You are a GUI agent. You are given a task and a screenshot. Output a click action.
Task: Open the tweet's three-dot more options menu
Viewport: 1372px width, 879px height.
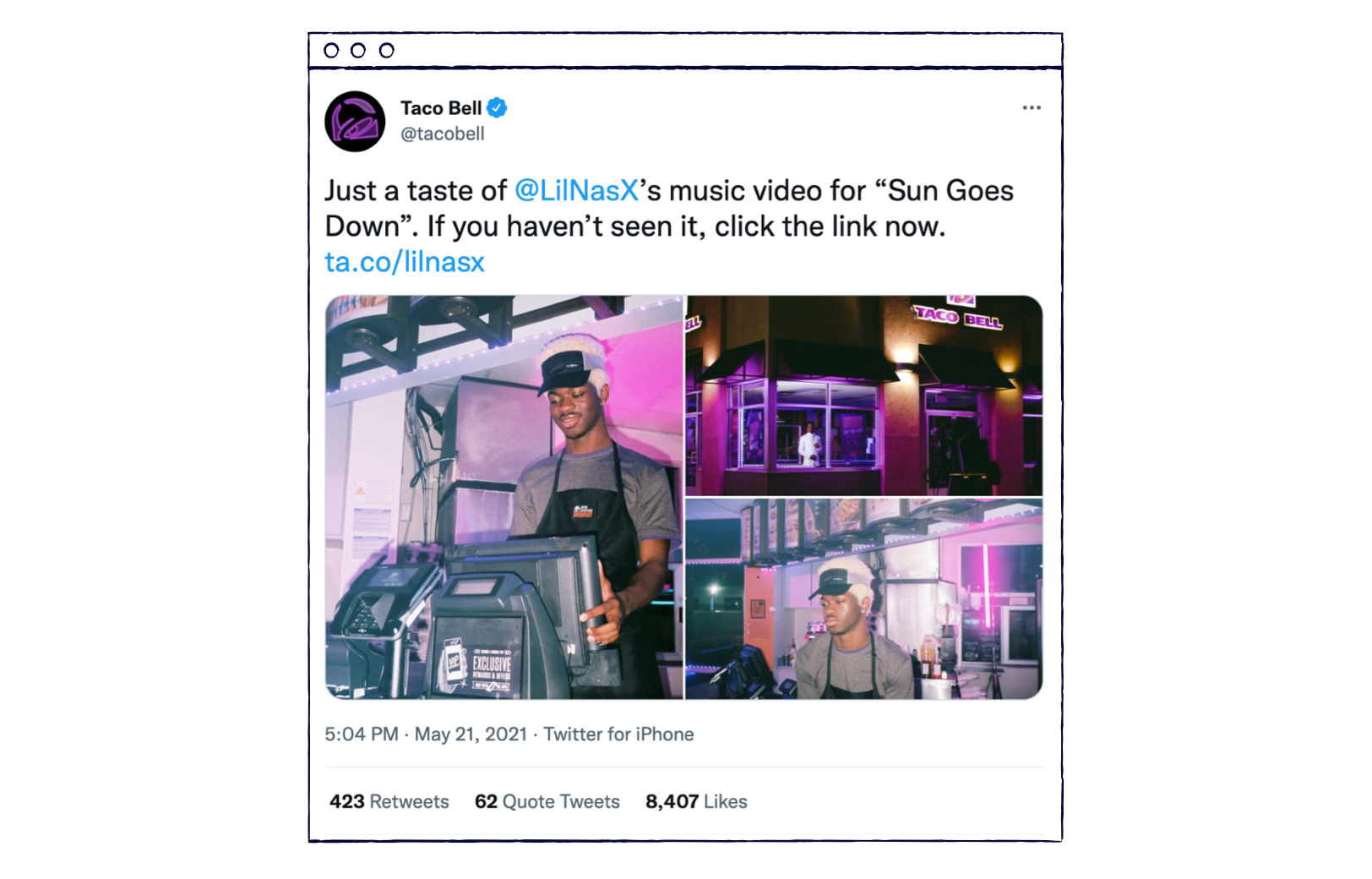[x=1031, y=107]
